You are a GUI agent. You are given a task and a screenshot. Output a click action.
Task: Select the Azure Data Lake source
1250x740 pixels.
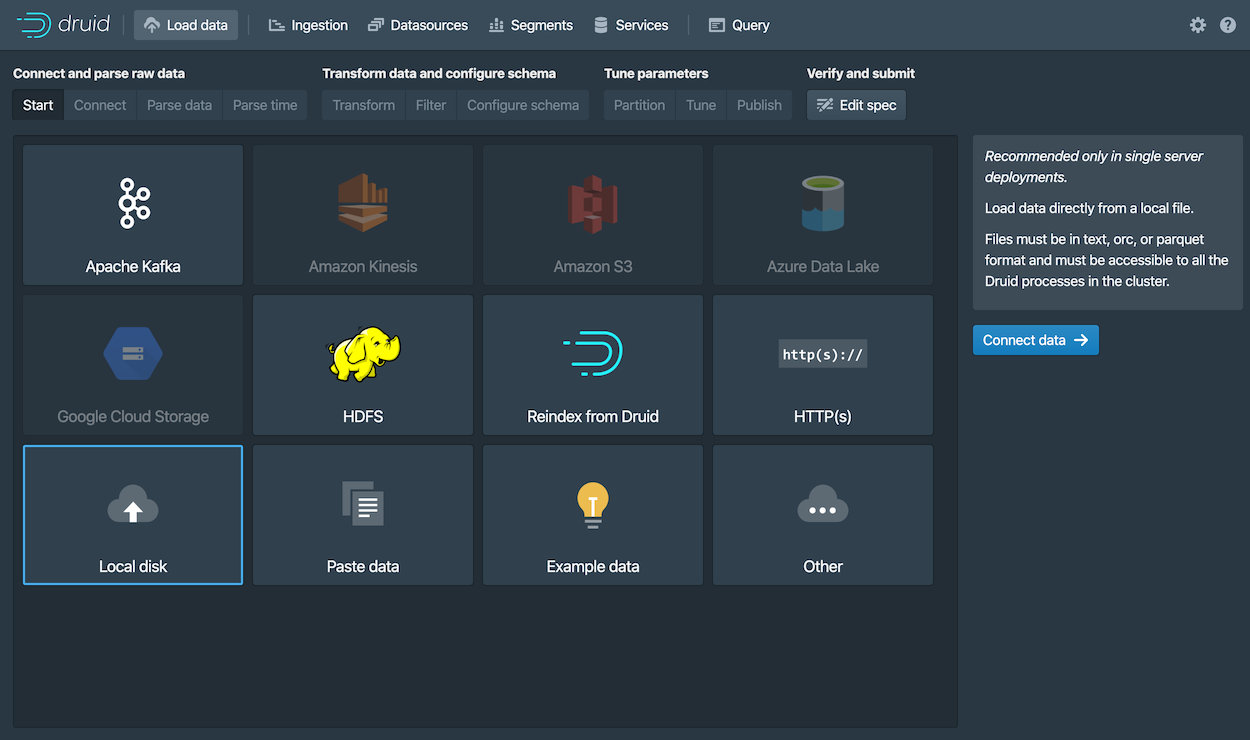[x=822, y=215]
